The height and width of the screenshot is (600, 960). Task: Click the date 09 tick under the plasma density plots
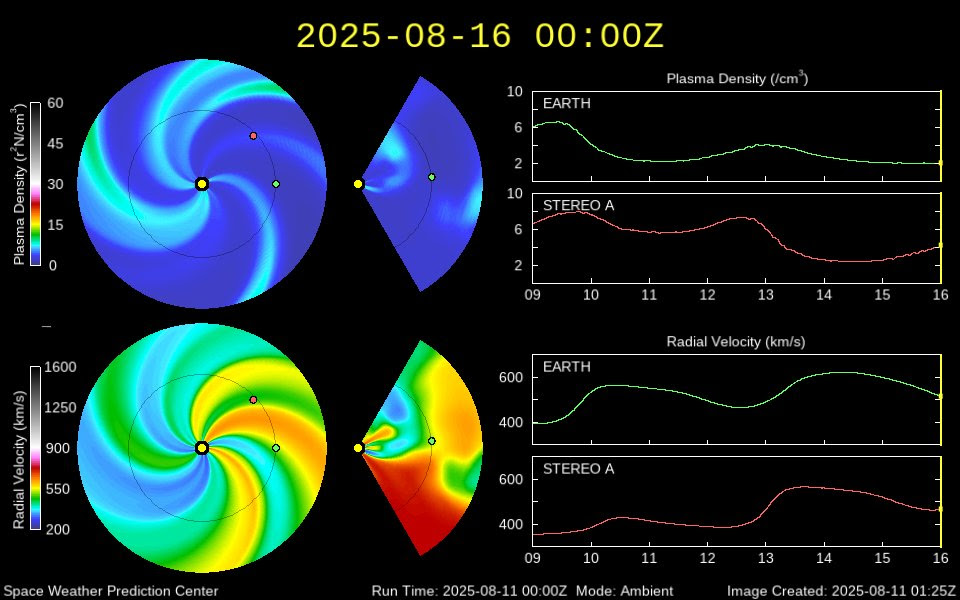(x=532, y=295)
